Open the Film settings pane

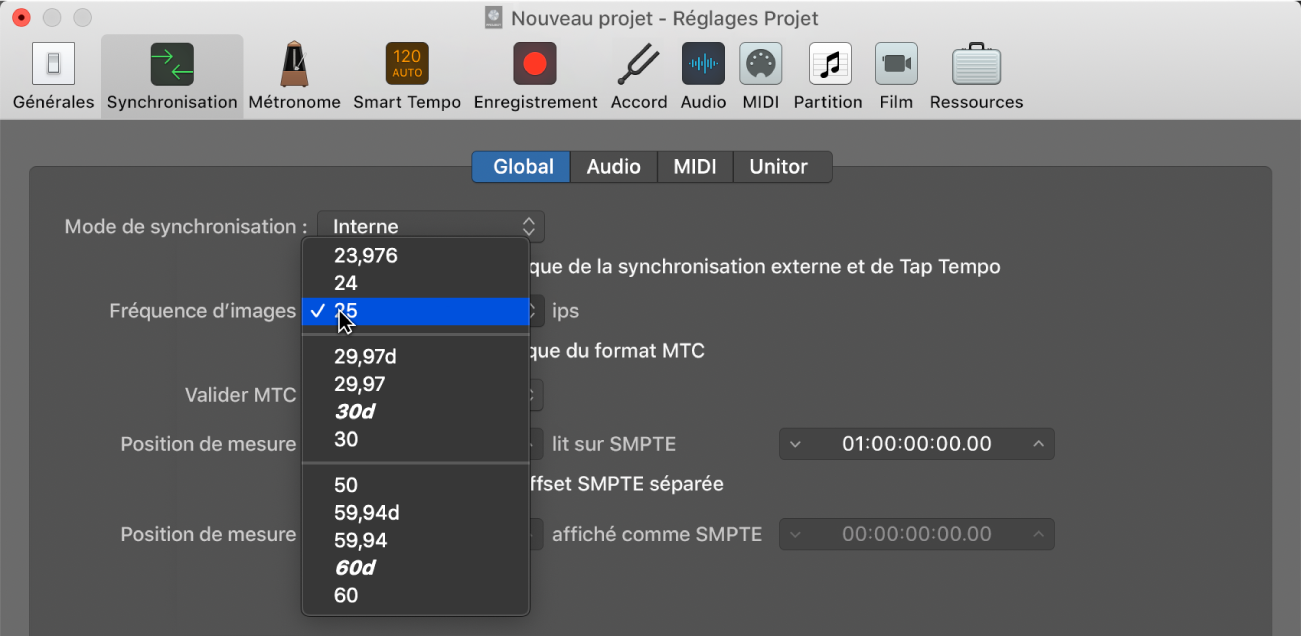[896, 77]
